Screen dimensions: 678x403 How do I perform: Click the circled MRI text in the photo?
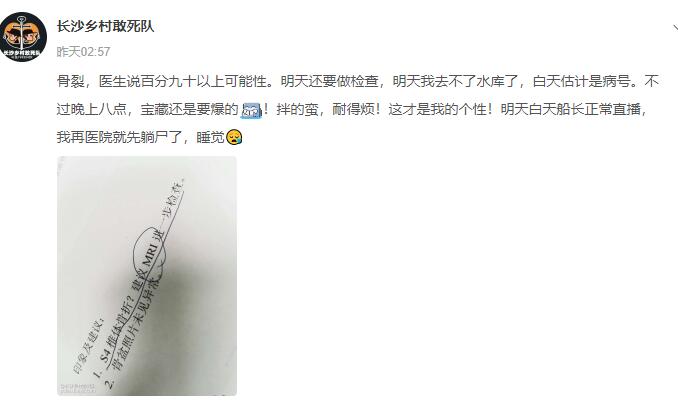click(151, 252)
